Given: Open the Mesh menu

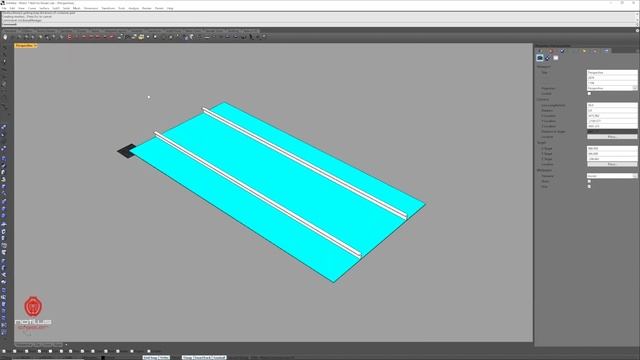Looking at the screenshot, I should (76, 8).
